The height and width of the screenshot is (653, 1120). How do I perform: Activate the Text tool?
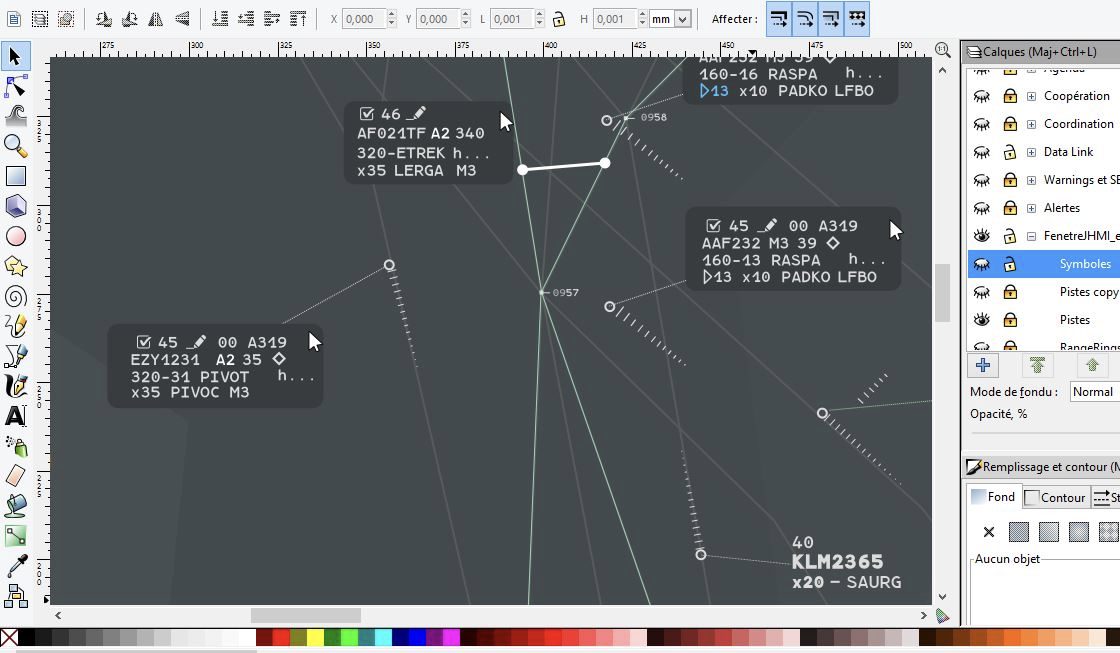(15, 416)
